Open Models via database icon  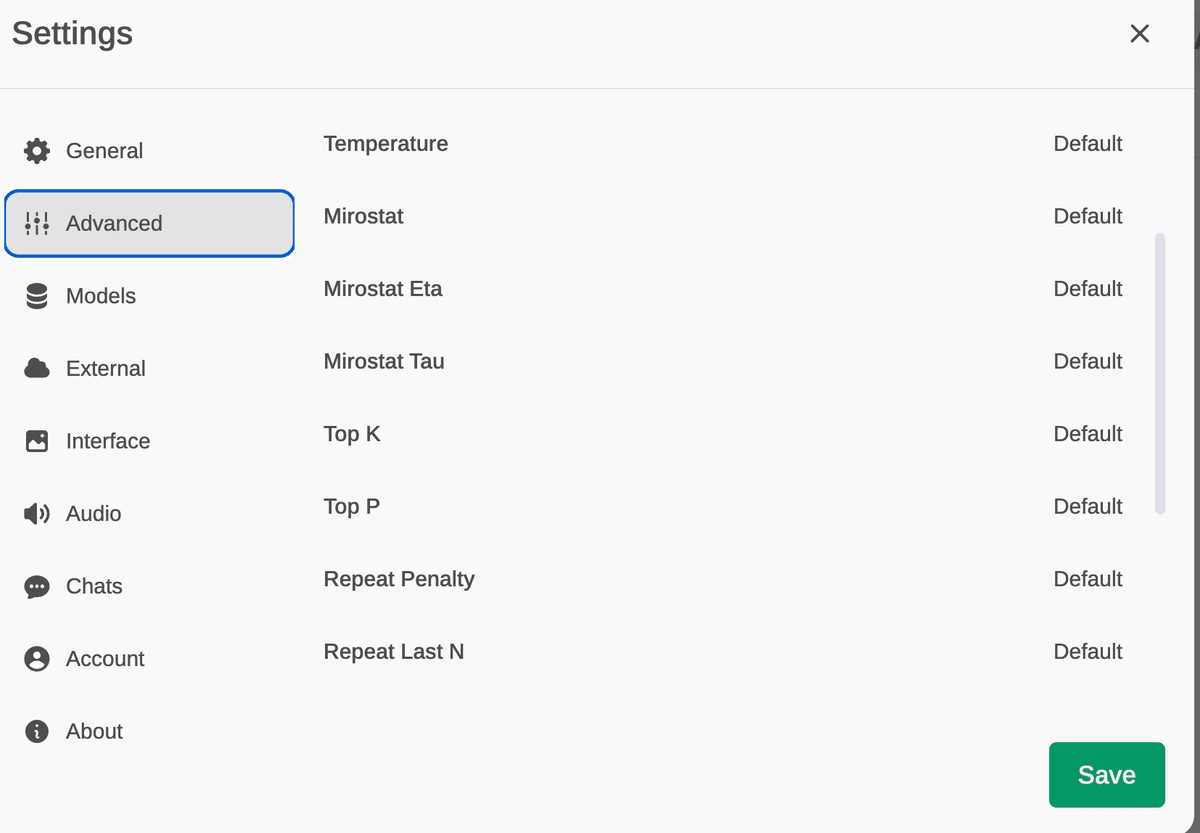click(37, 296)
